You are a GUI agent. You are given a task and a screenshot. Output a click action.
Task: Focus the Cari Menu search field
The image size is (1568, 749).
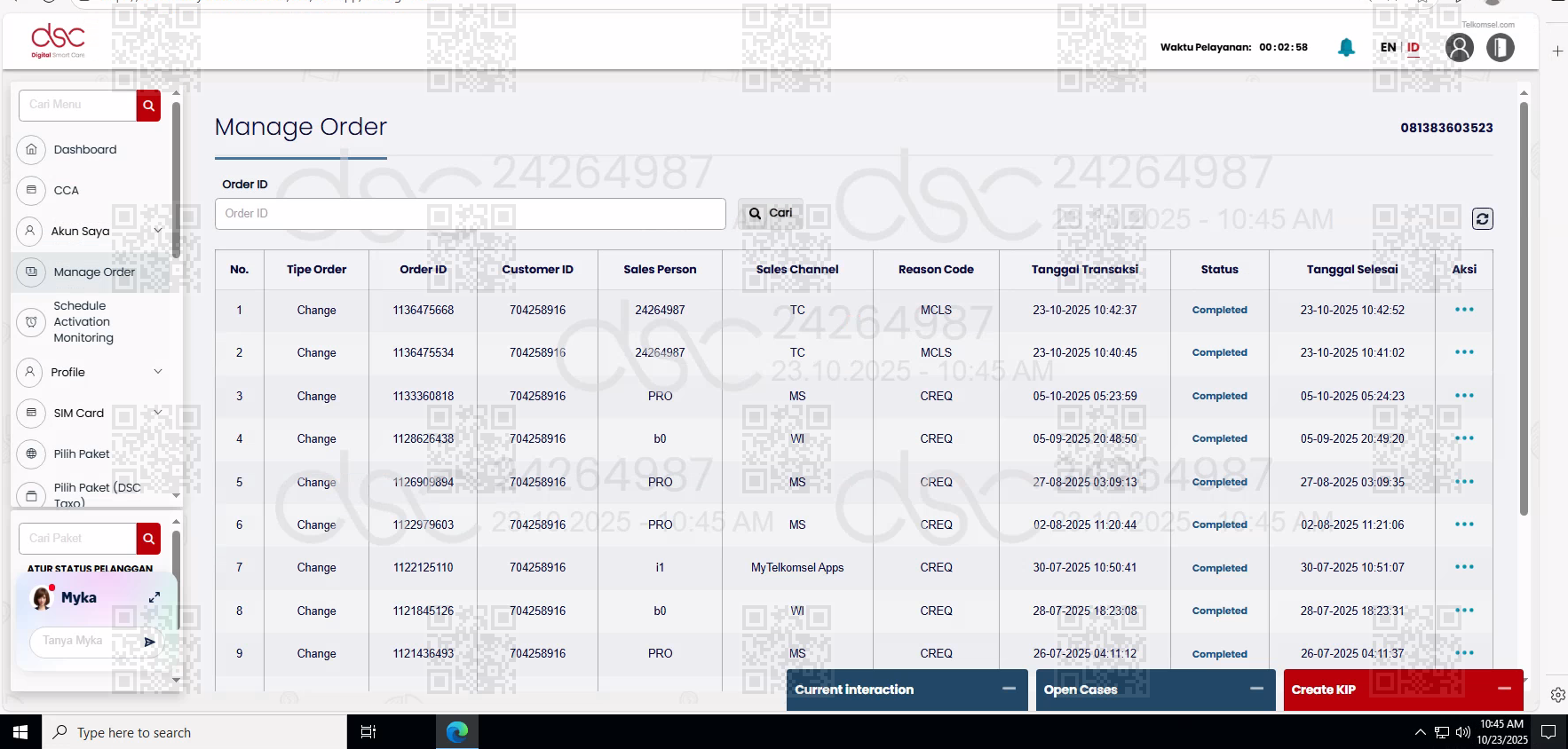(x=77, y=106)
